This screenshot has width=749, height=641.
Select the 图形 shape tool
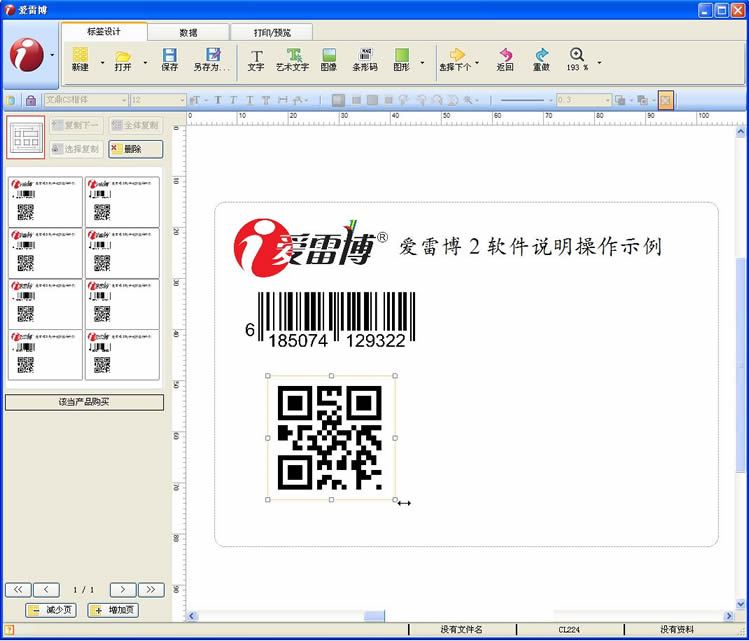401,60
